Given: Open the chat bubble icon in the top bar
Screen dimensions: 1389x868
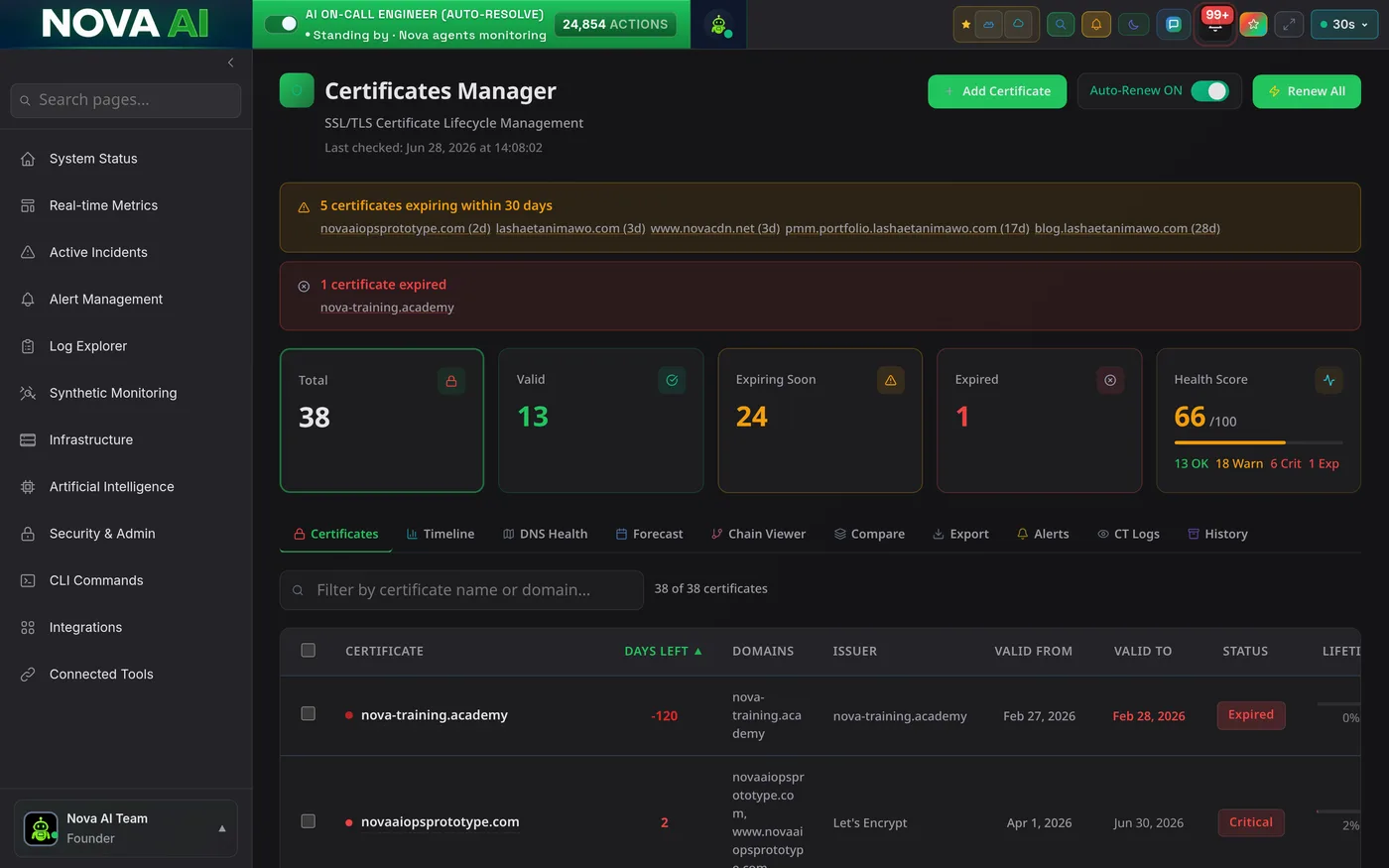Looking at the screenshot, I should (x=1174, y=25).
